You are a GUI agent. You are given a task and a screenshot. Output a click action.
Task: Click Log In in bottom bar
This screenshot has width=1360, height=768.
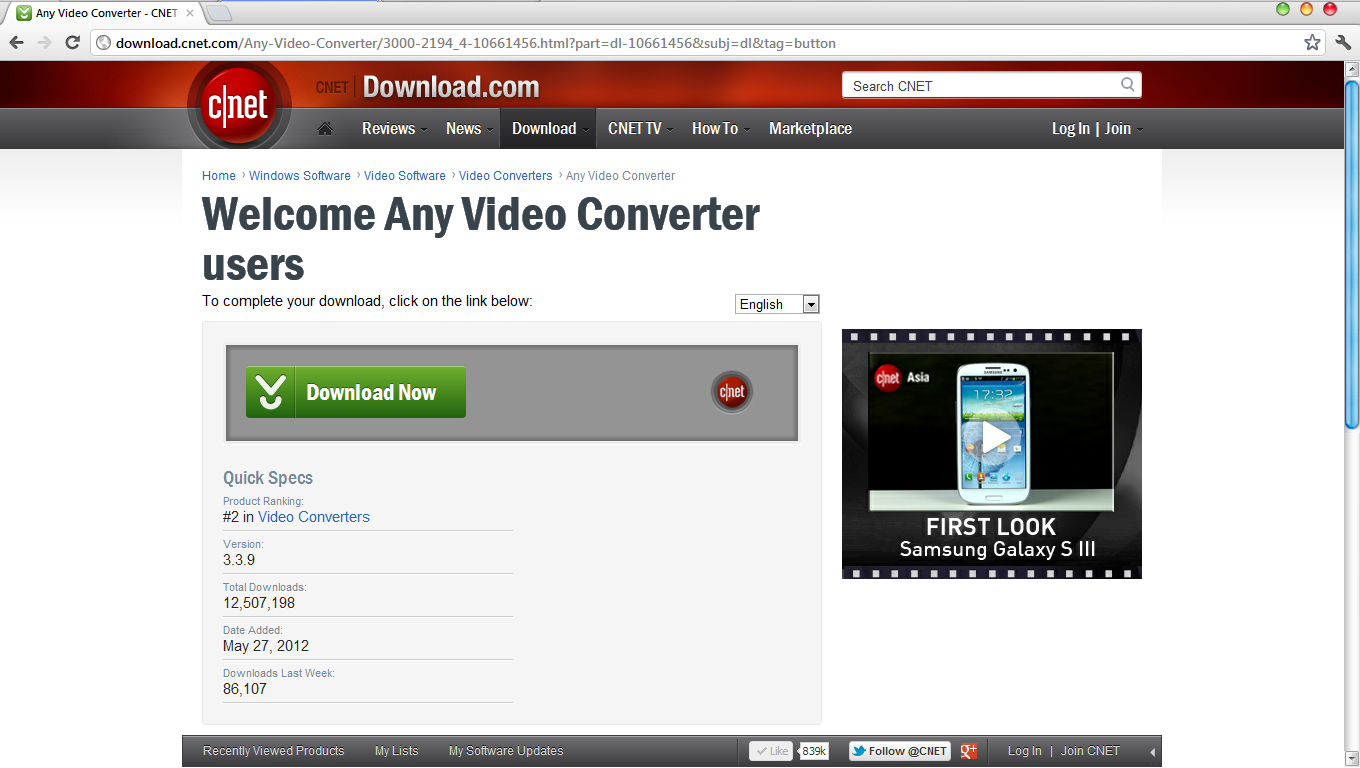tap(1024, 751)
